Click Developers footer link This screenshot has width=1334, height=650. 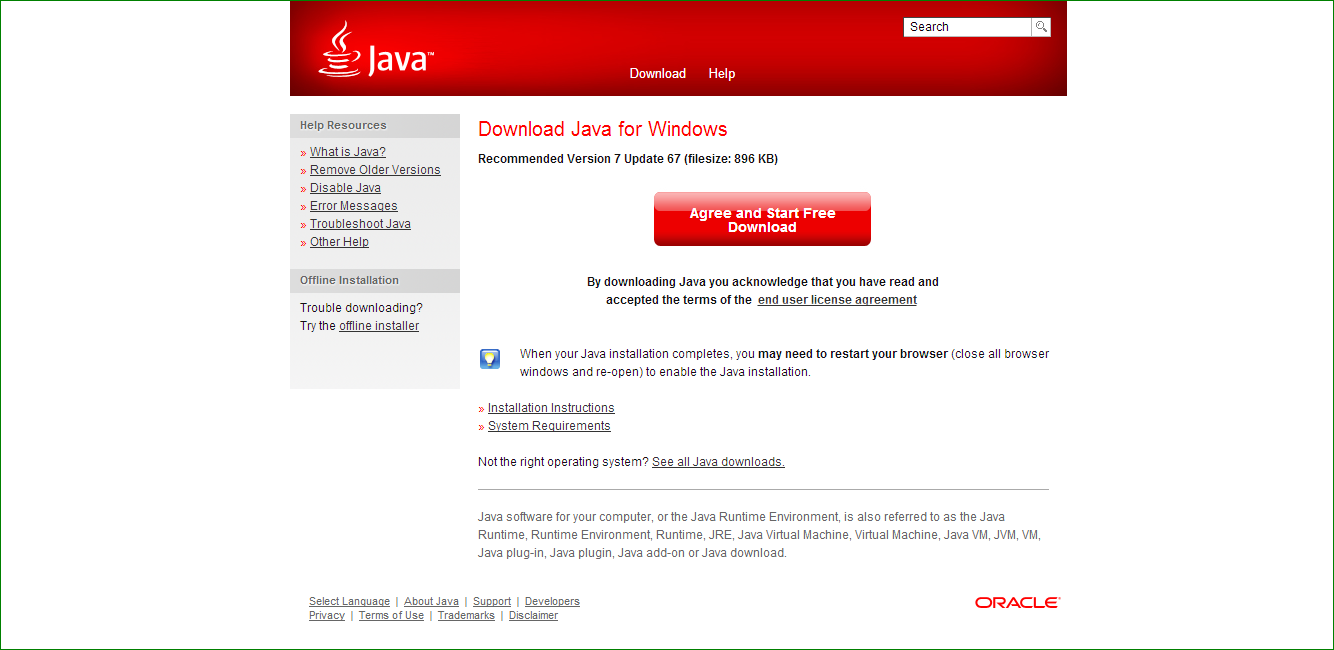(552, 602)
